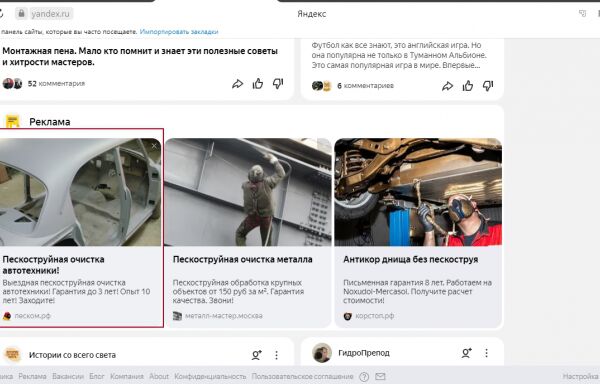
Task: Click the Яндекс tab title
Action: pyautogui.click(x=311, y=14)
